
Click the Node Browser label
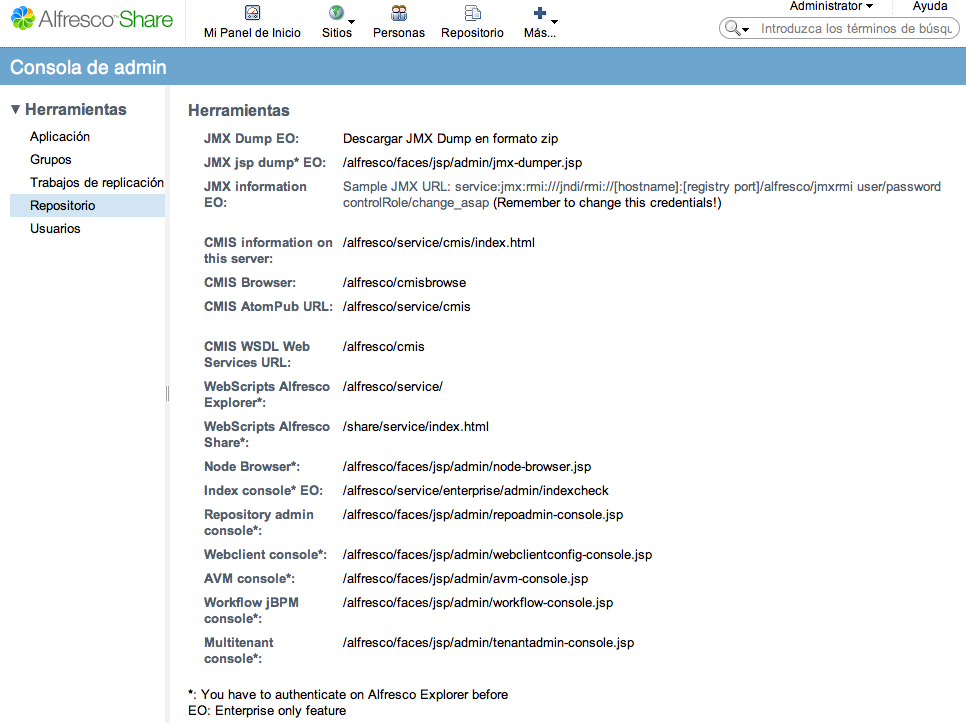(252, 467)
